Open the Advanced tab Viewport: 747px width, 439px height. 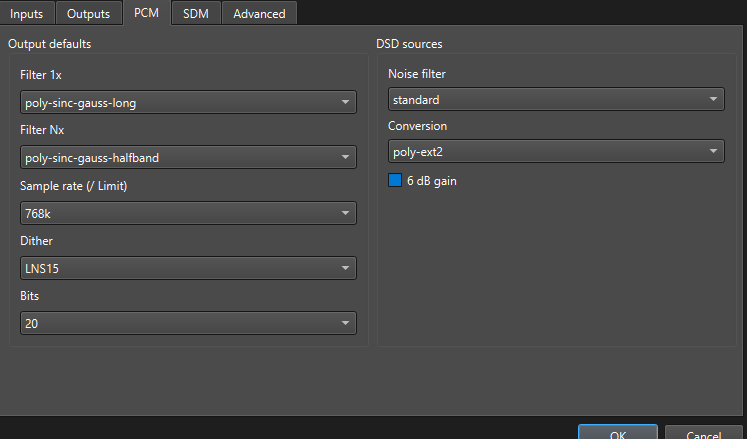259,13
